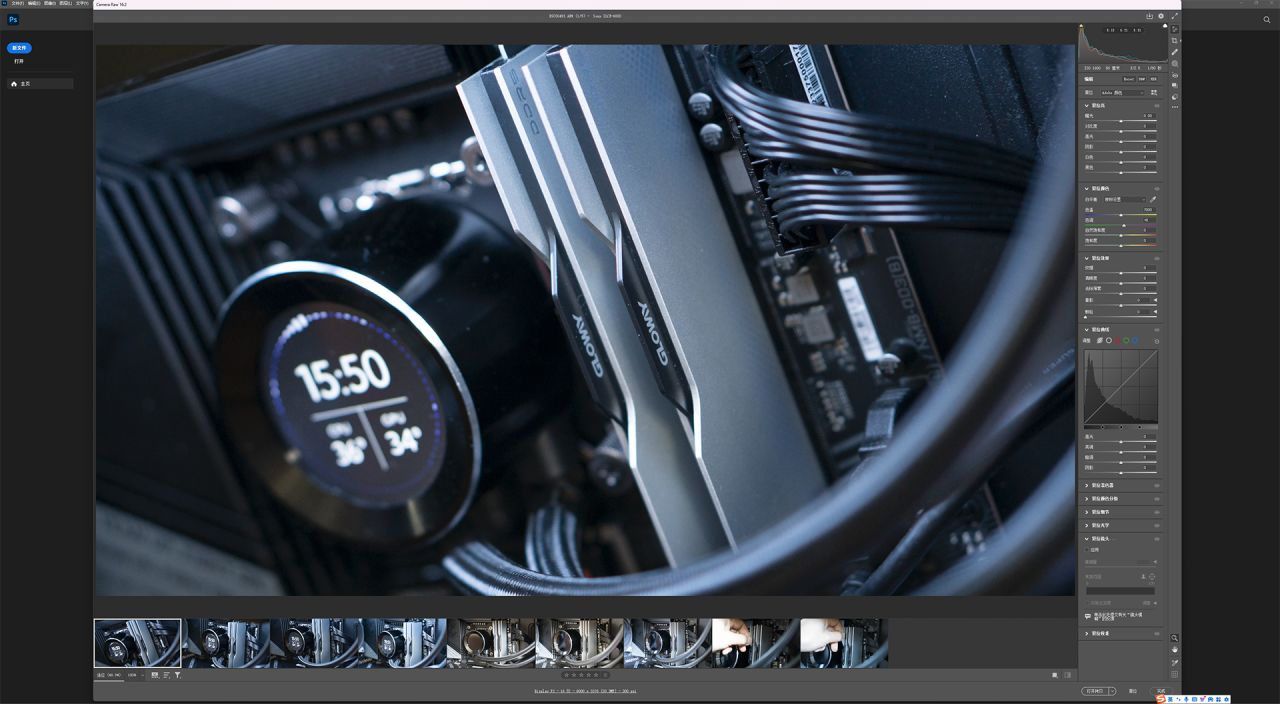
Task: Open the Adobe Color profile dropdown
Action: 1122,93
